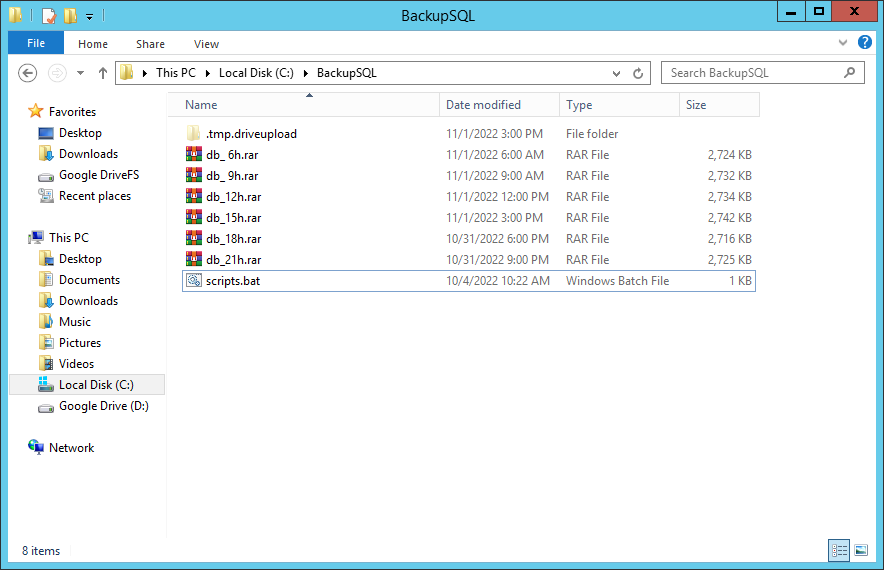Expand the ribbon with the chevron
Image resolution: width=884 pixels, height=570 pixels.
[843, 44]
